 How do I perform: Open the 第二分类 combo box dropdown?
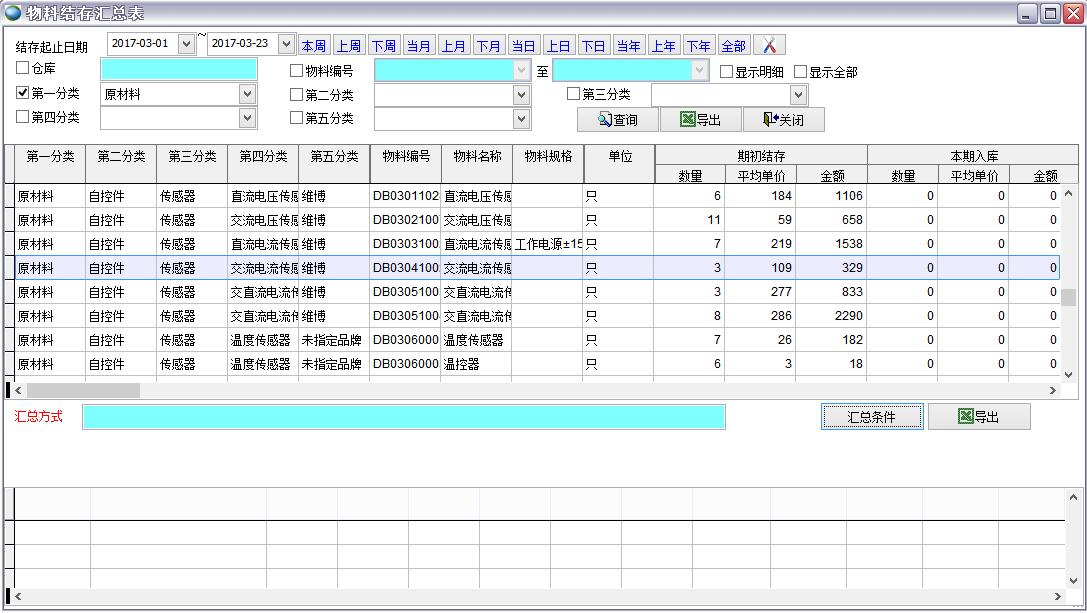pyautogui.click(x=519, y=94)
